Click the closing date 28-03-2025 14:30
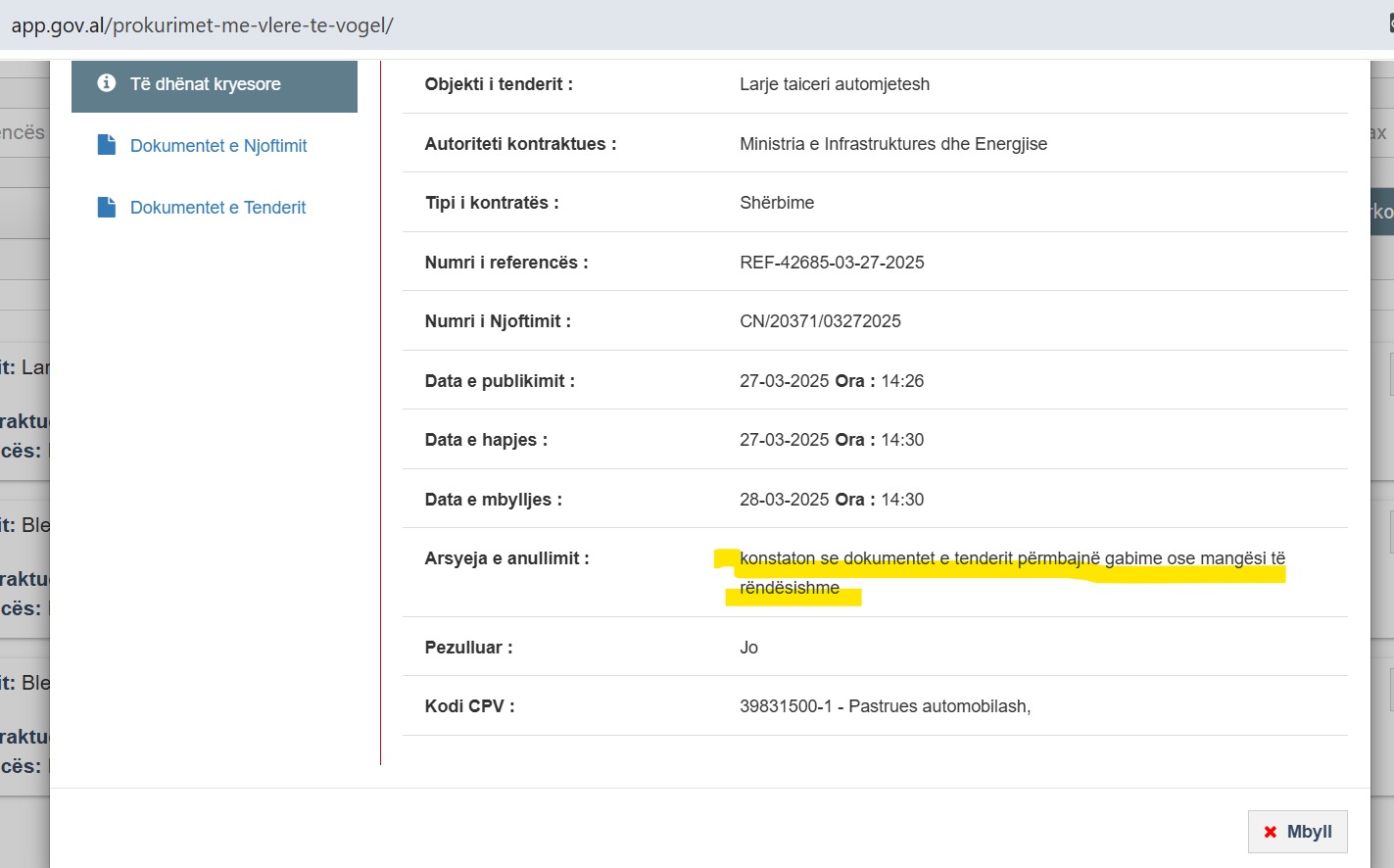Viewport: 1394px width, 868px height. pos(831,500)
